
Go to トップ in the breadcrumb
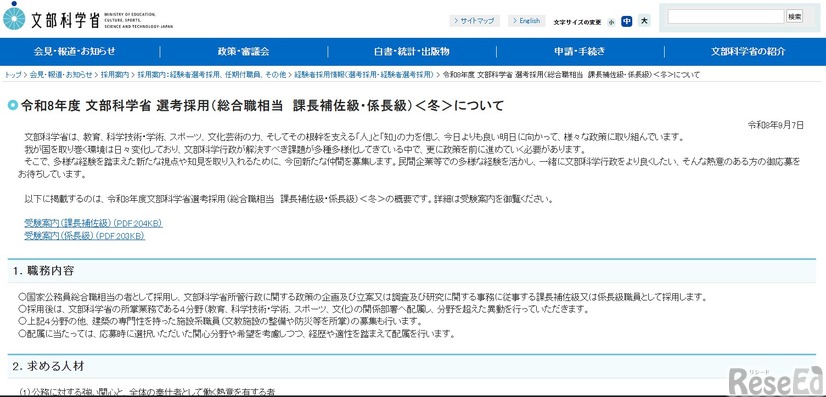(x=13, y=75)
